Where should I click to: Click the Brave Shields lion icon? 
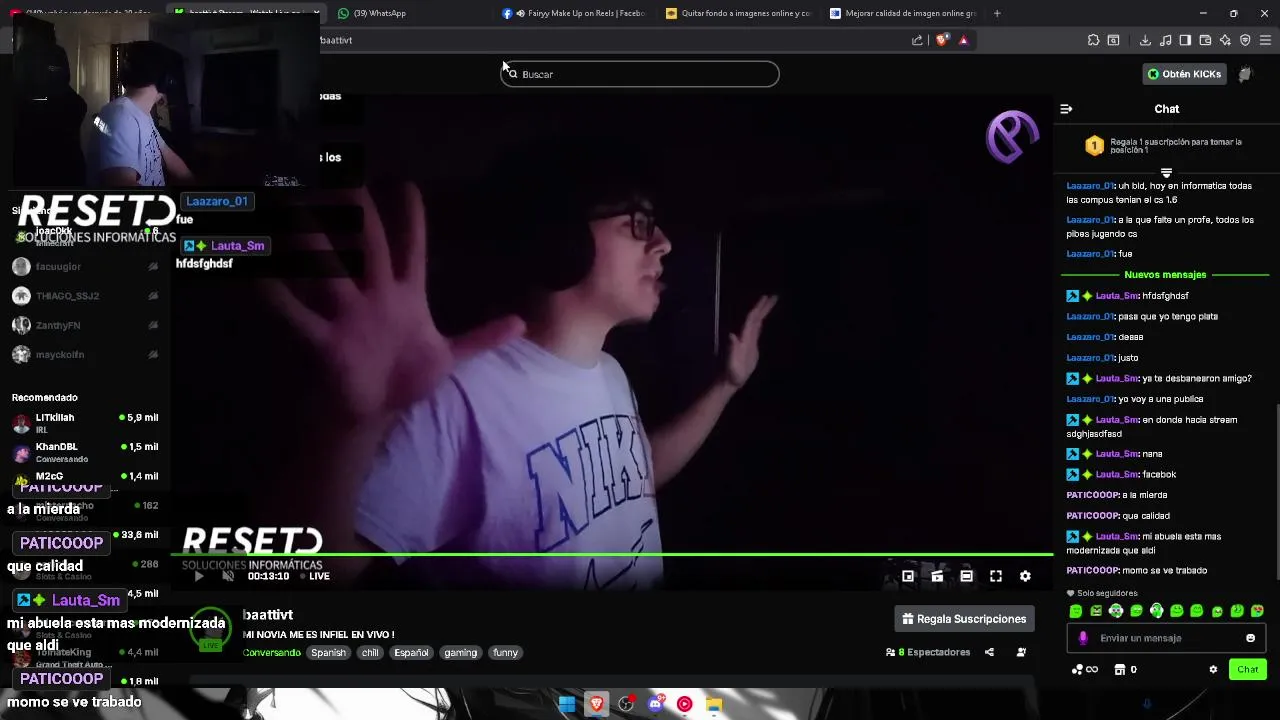point(942,40)
